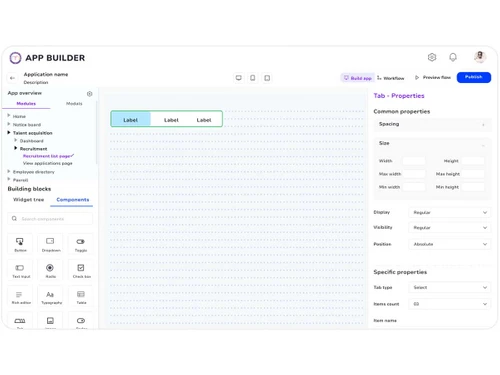Open the Position dropdown set to Absolute

click(x=449, y=244)
